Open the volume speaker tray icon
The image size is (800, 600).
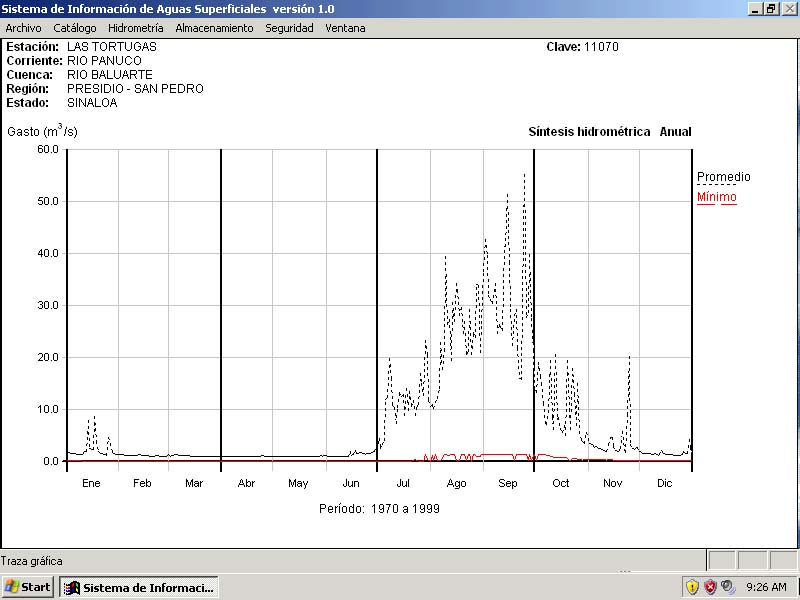pyautogui.click(x=728, y=587)
